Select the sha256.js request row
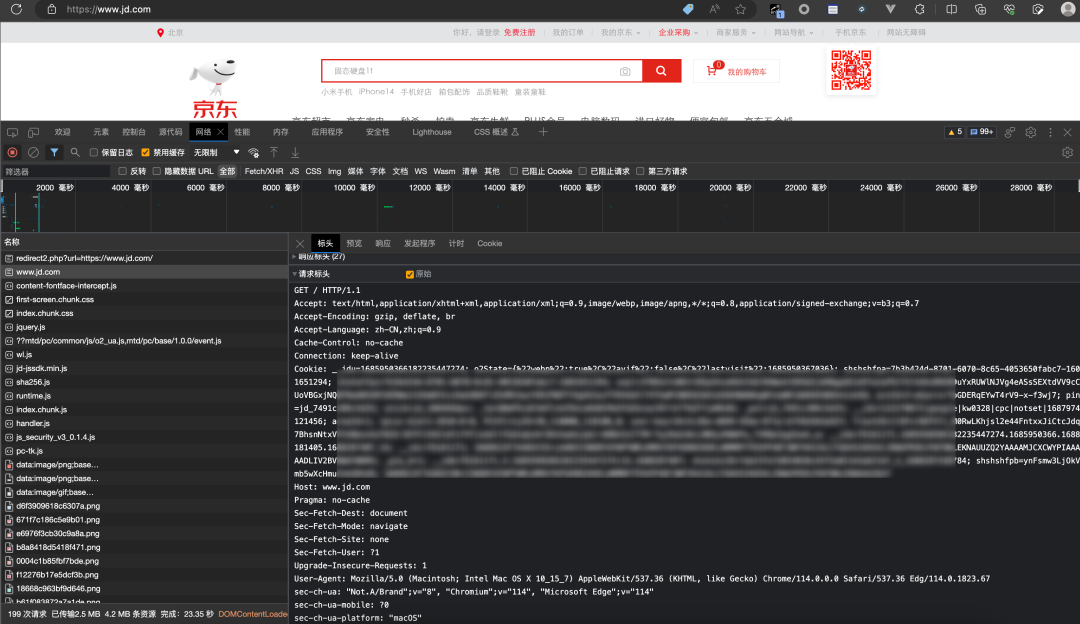Image resolution: width=1080 pixels, height=624 pixels. [144, 382]
